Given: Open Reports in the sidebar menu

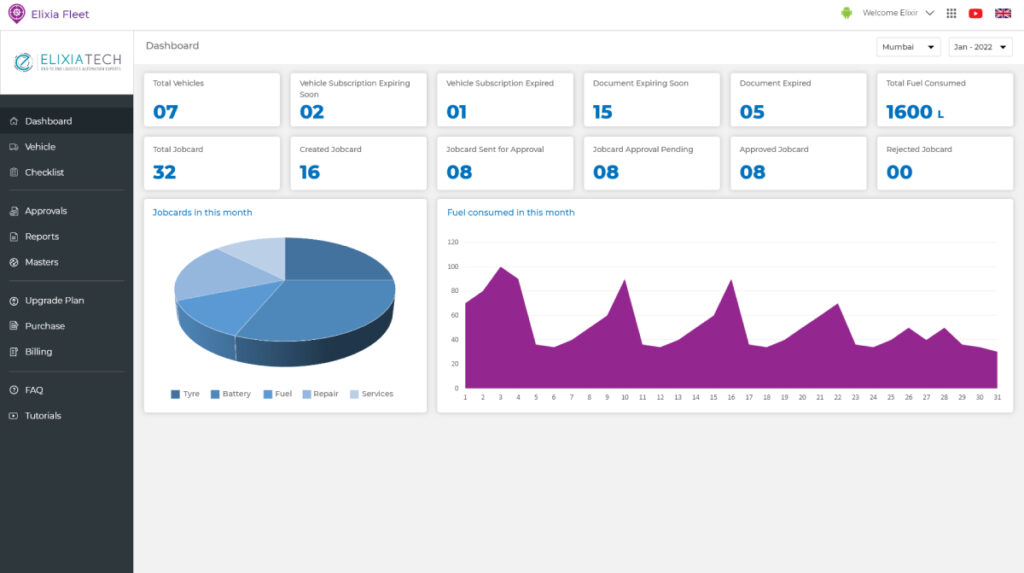Looking at the screenshot, I should coord(42,237).
